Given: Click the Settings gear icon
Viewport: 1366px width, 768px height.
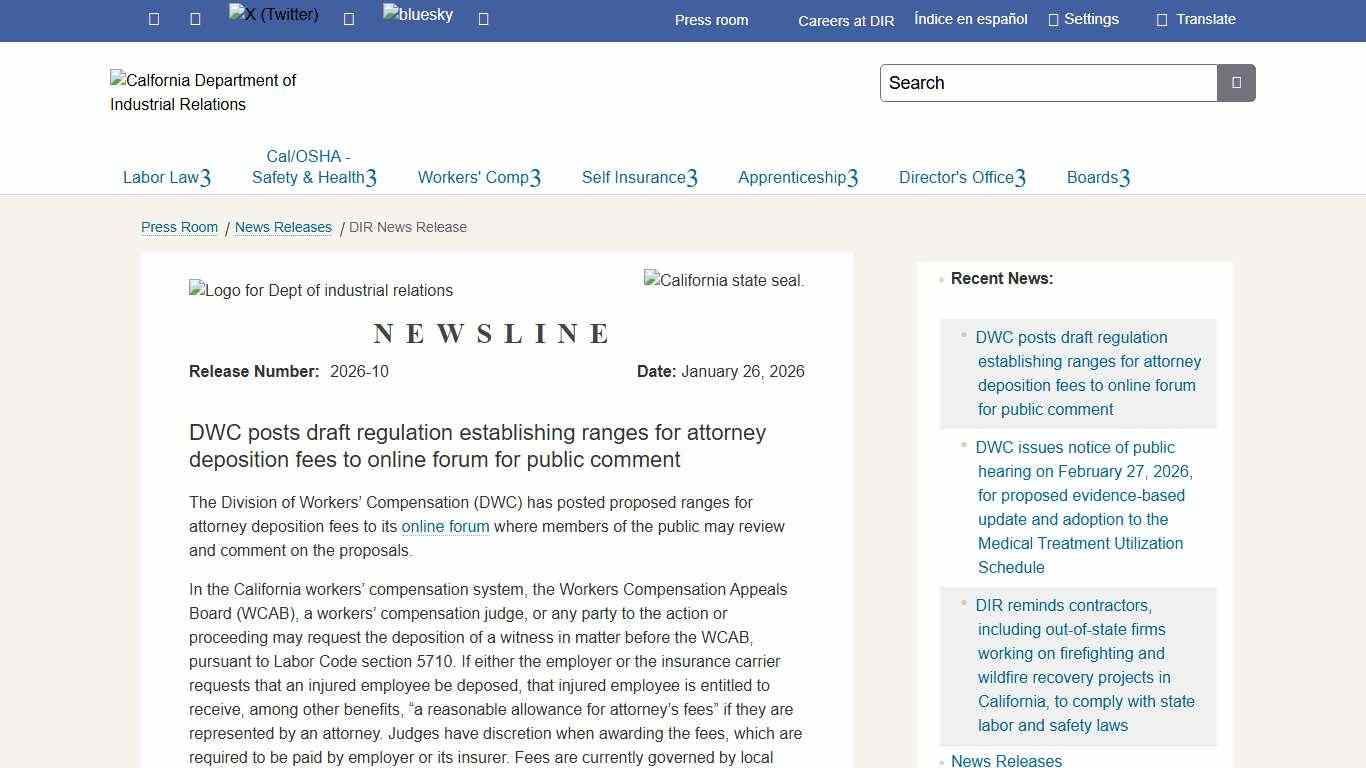Looking at the screenshot, I should pyautogui.click(x=1083, y=18).
